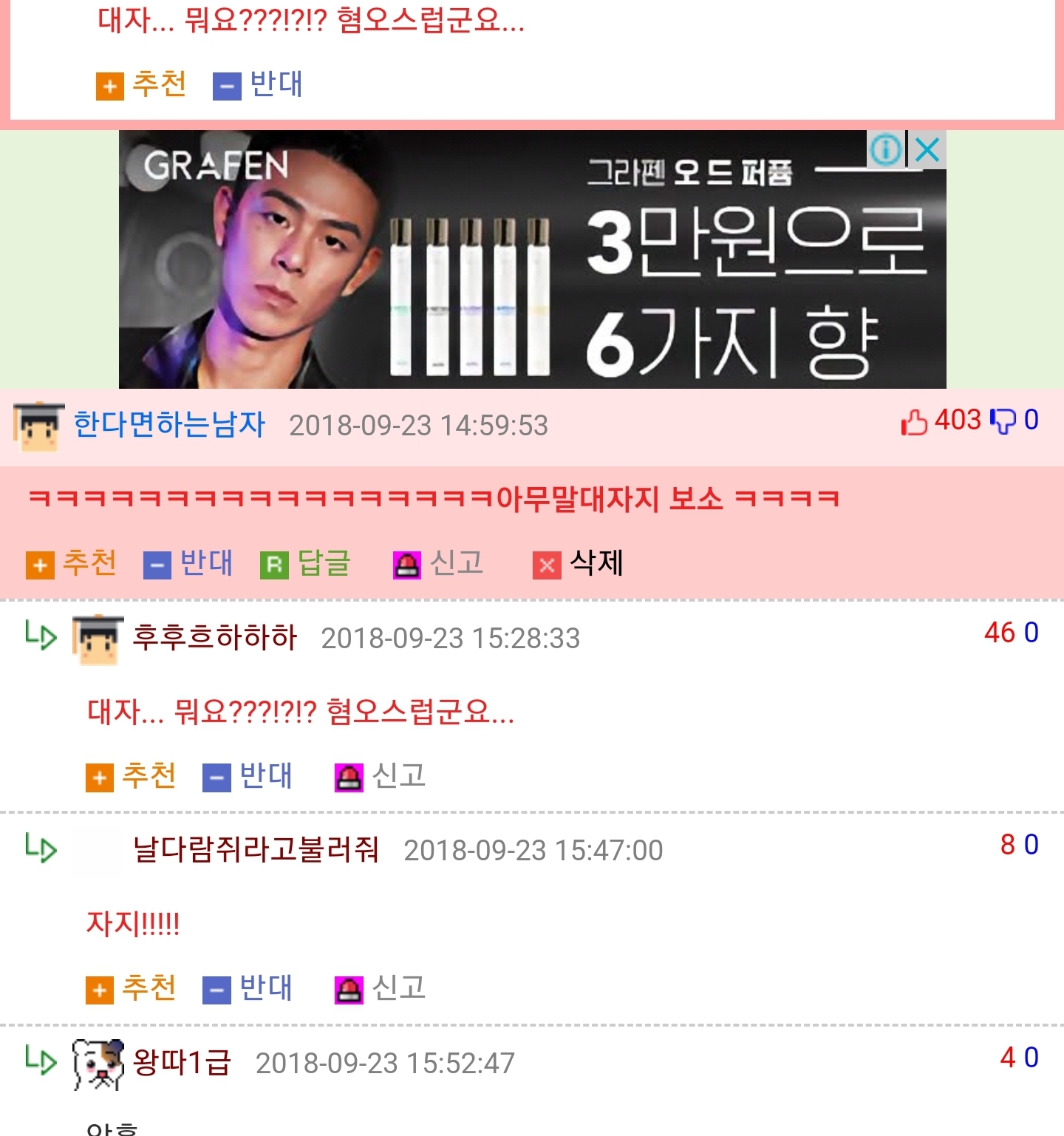Screen dimensions: 1064x1136
Task: Click 반대 on 한다면하는남자's comment
Action: tap(188, 564)
